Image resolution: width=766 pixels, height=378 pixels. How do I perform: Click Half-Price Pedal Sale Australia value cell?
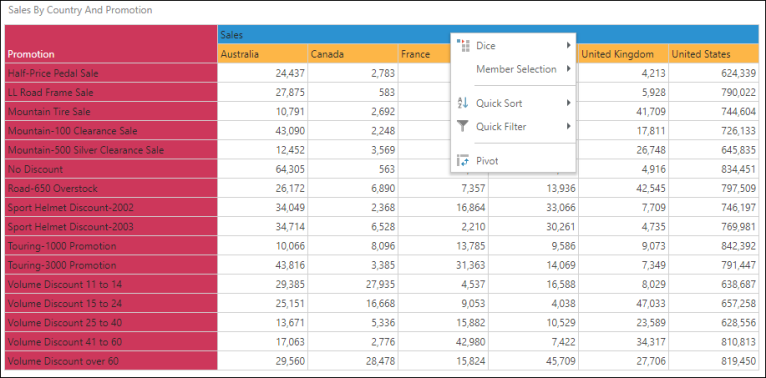[263, 73]
